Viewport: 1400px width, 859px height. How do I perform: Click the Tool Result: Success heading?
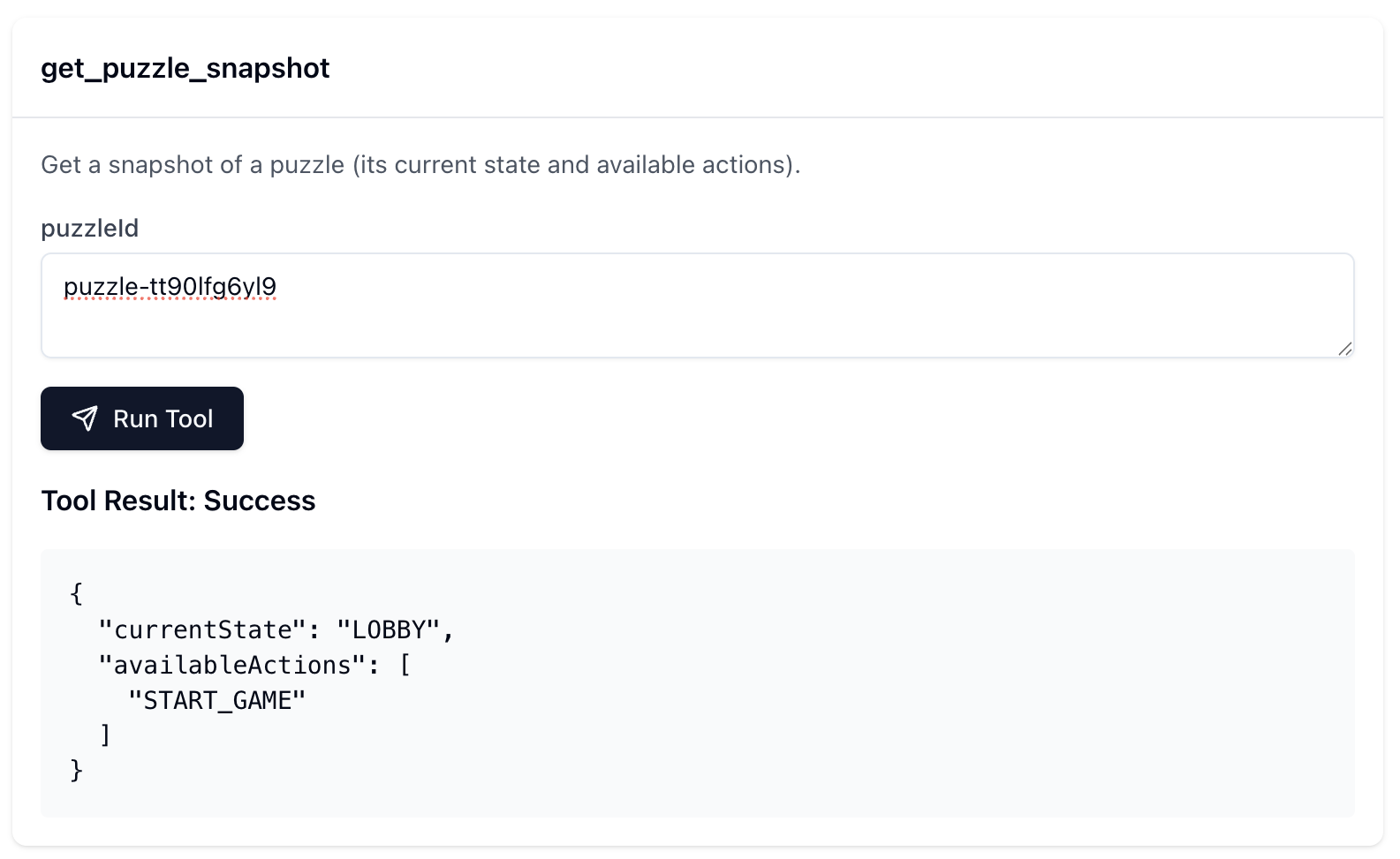(178, 501)
